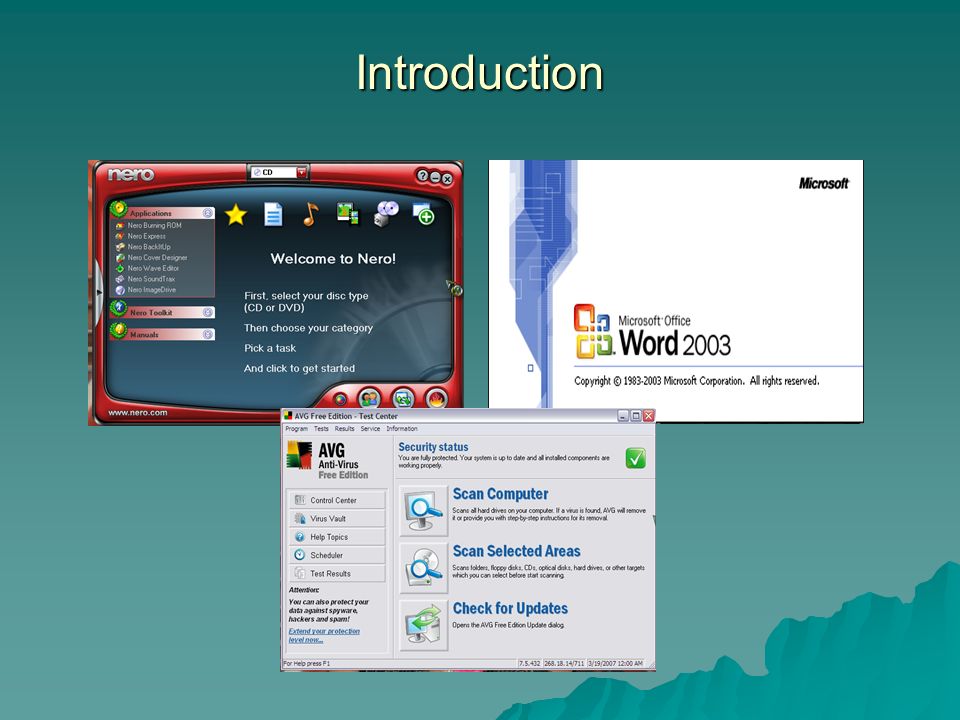
Task: Open the AVG Program menu
Action: [296, 429]
